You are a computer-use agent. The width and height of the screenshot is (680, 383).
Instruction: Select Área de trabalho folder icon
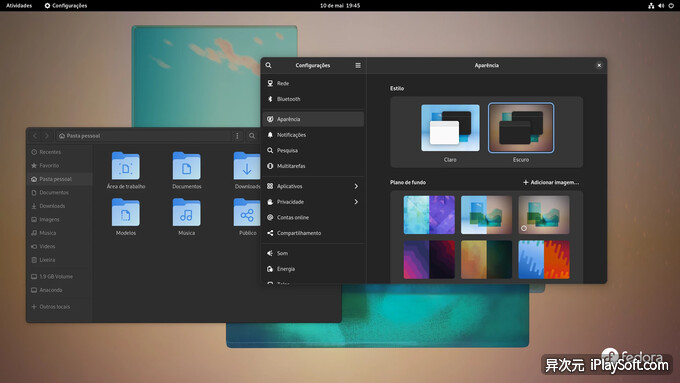click(x=126, y=166)
